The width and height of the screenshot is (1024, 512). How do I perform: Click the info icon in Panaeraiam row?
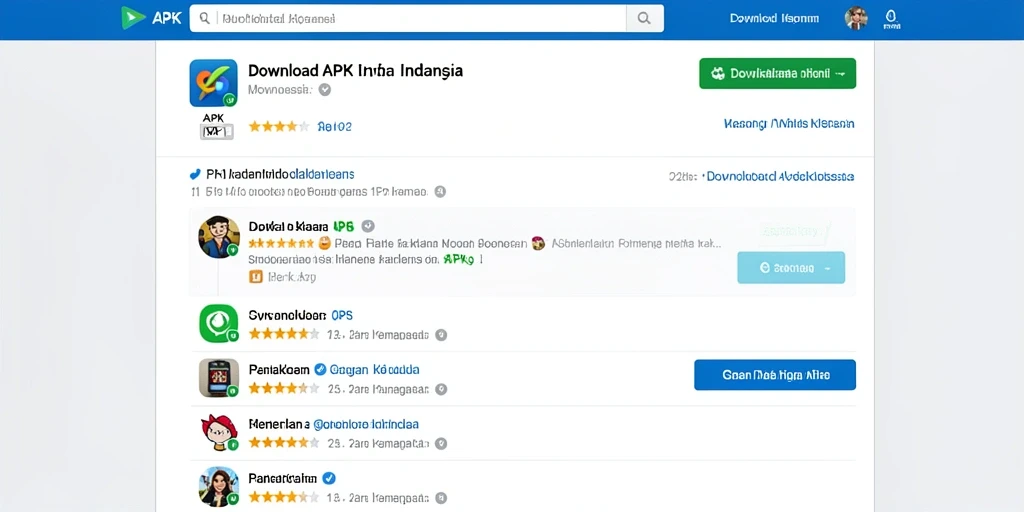tap(441, 498)
